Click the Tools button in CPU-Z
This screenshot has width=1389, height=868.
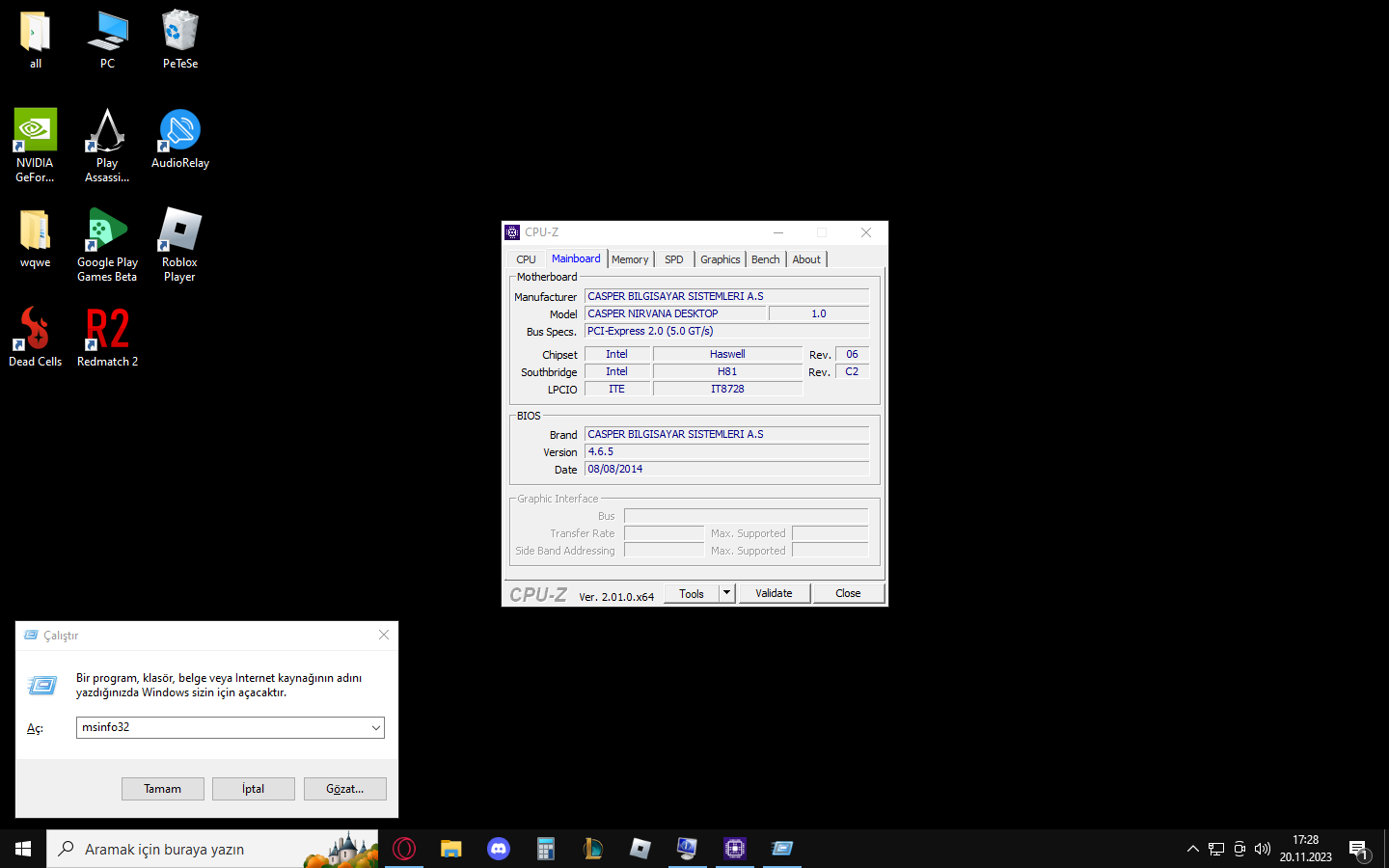click(692, 593)
